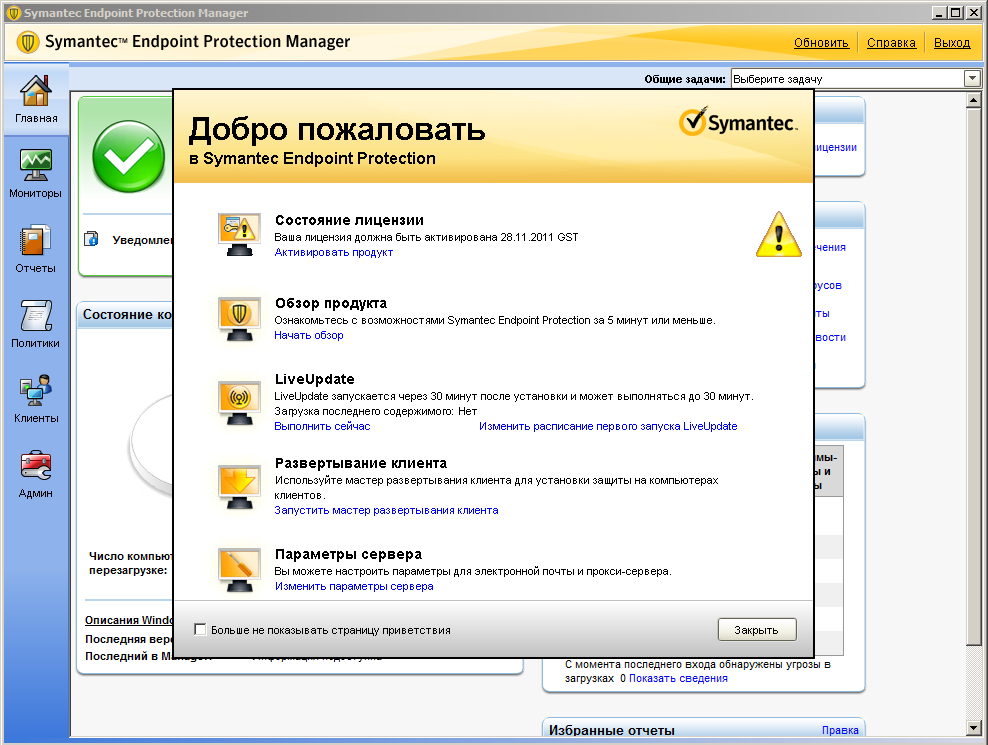Viewport: 988px width, 745px height.
Task: Click the Развертывание клиента heading text
Action: point(360,463)
